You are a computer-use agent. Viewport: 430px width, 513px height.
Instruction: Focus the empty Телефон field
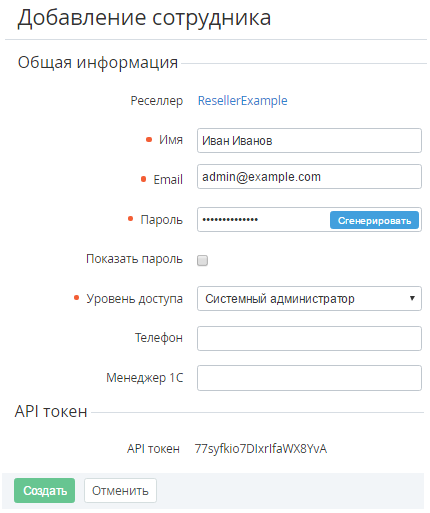pyautogui.click(x=309, y=338)
